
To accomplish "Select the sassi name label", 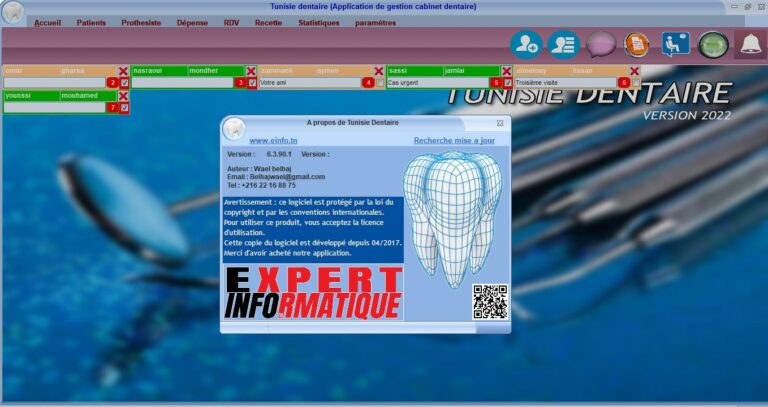I will pyautogui.click(x=415, y=71).
